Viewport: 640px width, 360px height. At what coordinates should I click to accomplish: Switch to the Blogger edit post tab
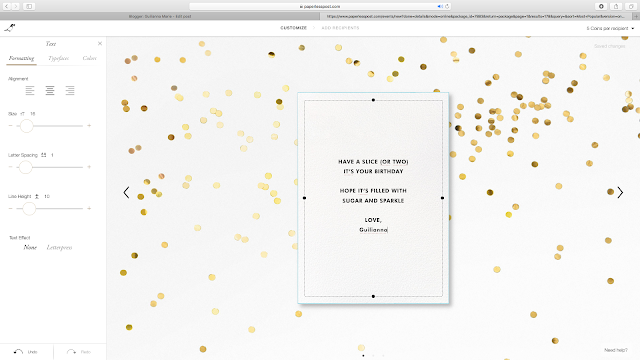(x=160, y=16)
